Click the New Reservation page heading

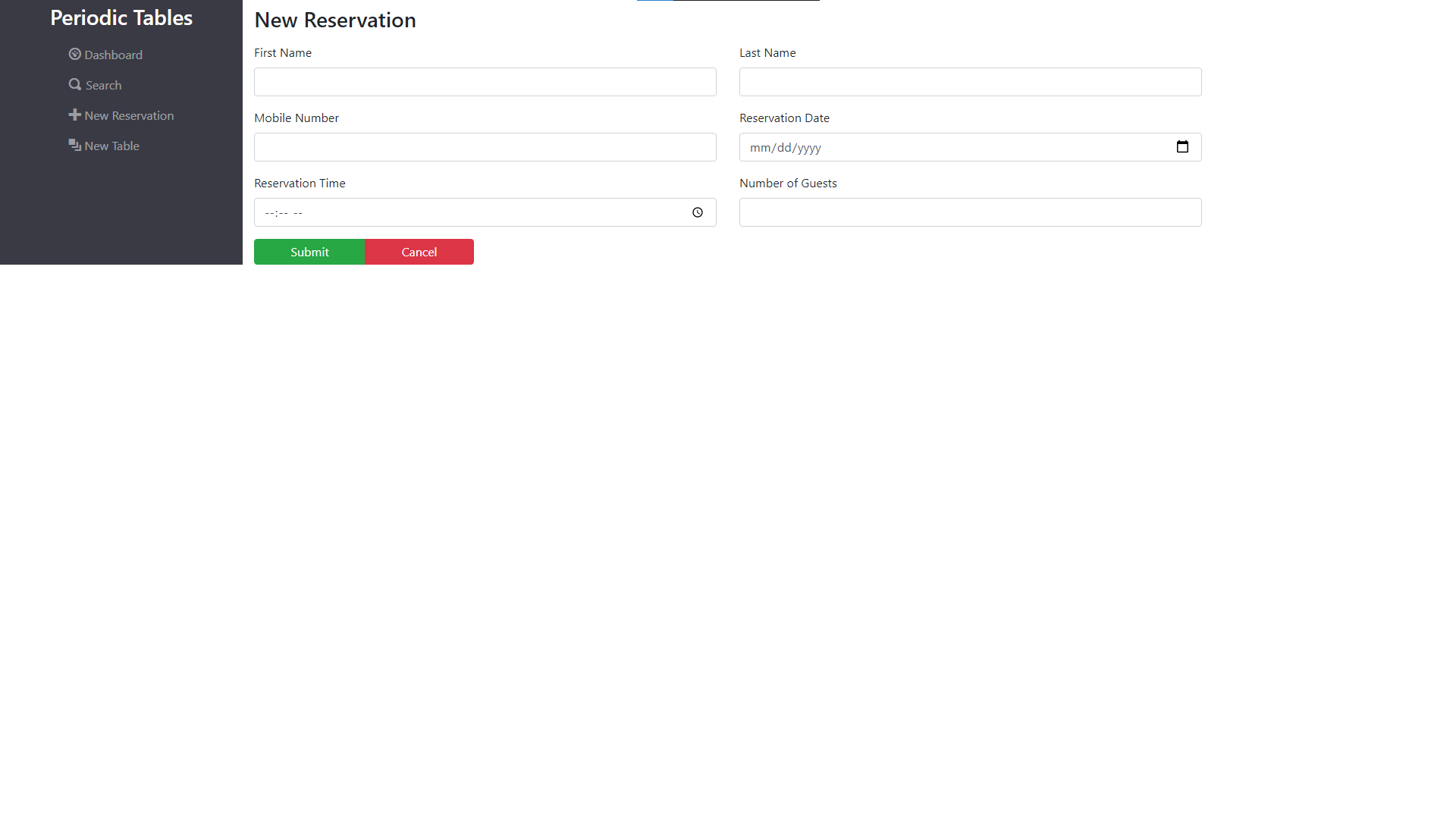point(334,20)
